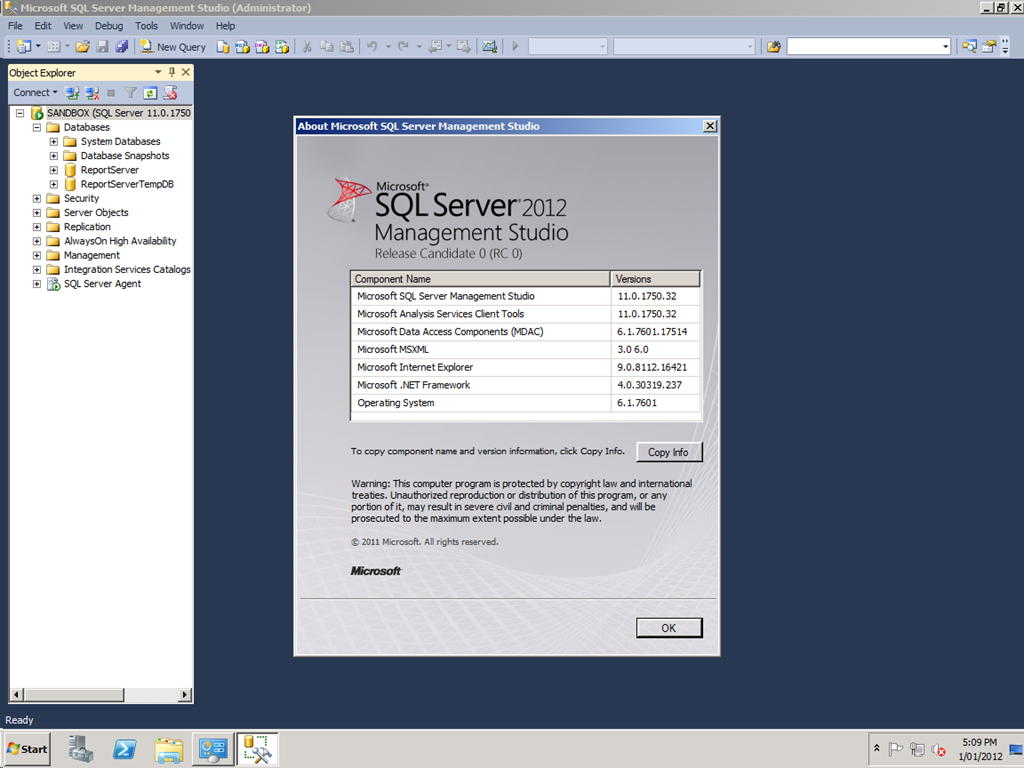Click Refresh icon in Object Explorer toolbar
Image resolution: width=1024 pixels, height=768 pixels.
(x=150, y=93)
